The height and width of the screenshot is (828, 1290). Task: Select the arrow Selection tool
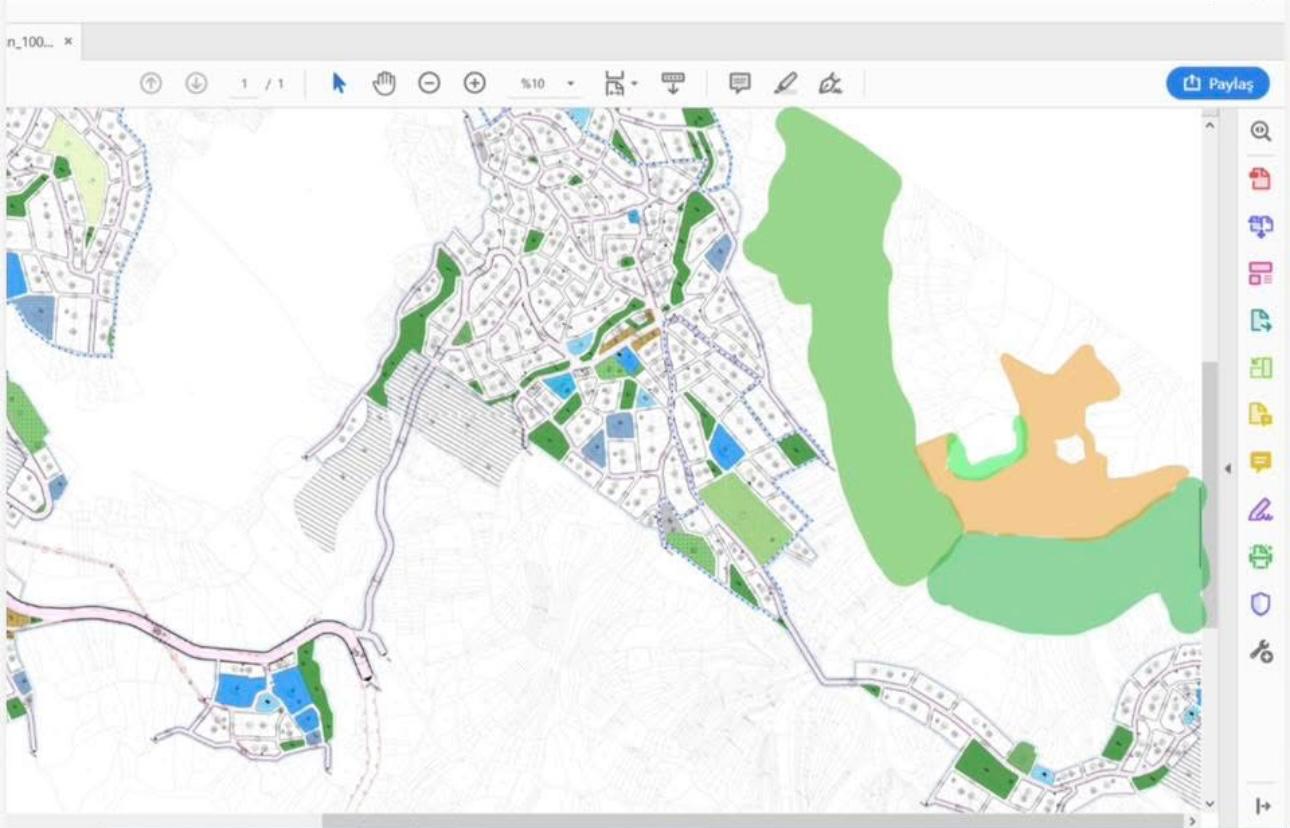[x=339, y=84]
